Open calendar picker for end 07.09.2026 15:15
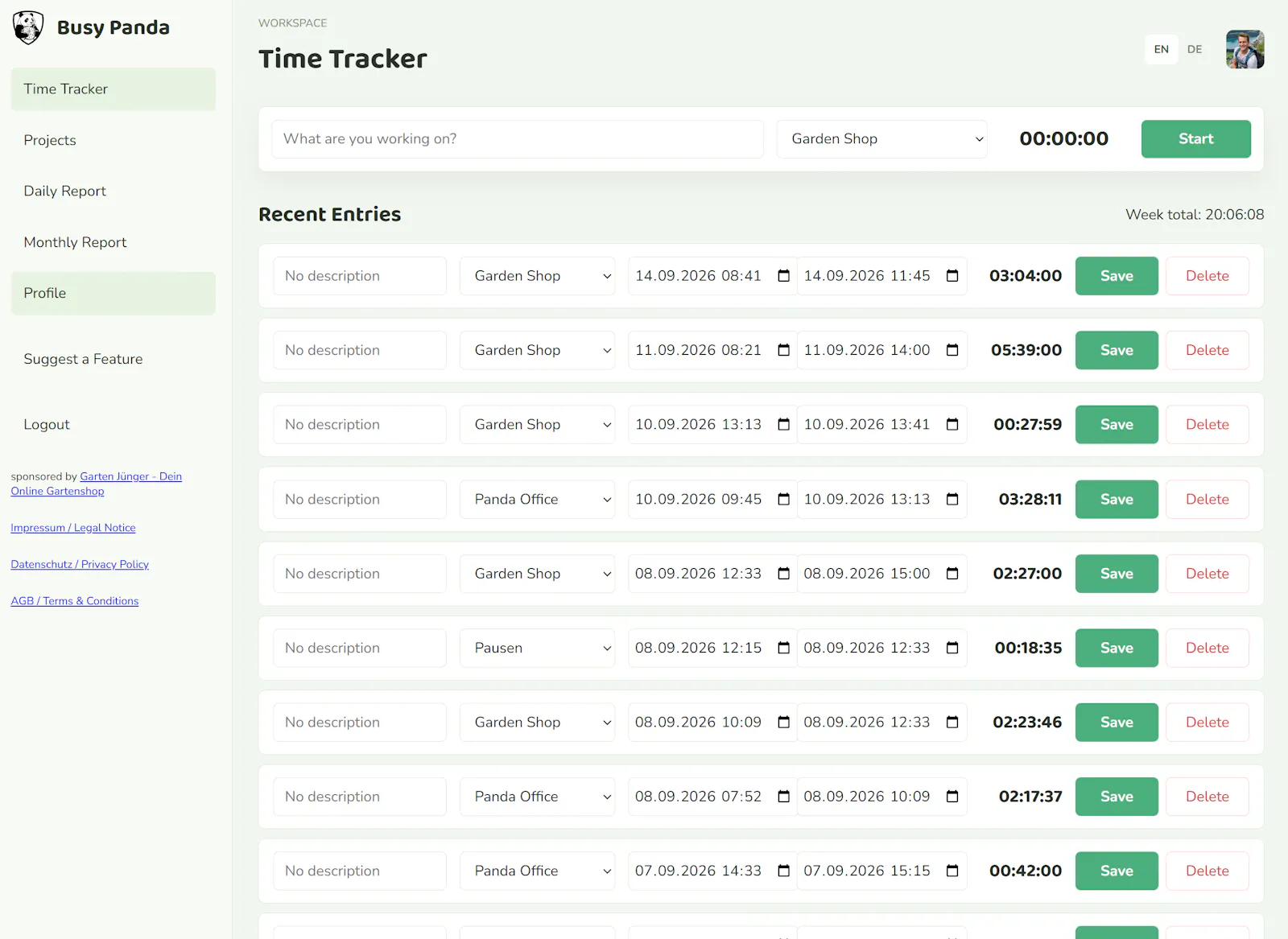Image resolution: width=1288 pixels, height=939 pixels. [x=952, y=871]
